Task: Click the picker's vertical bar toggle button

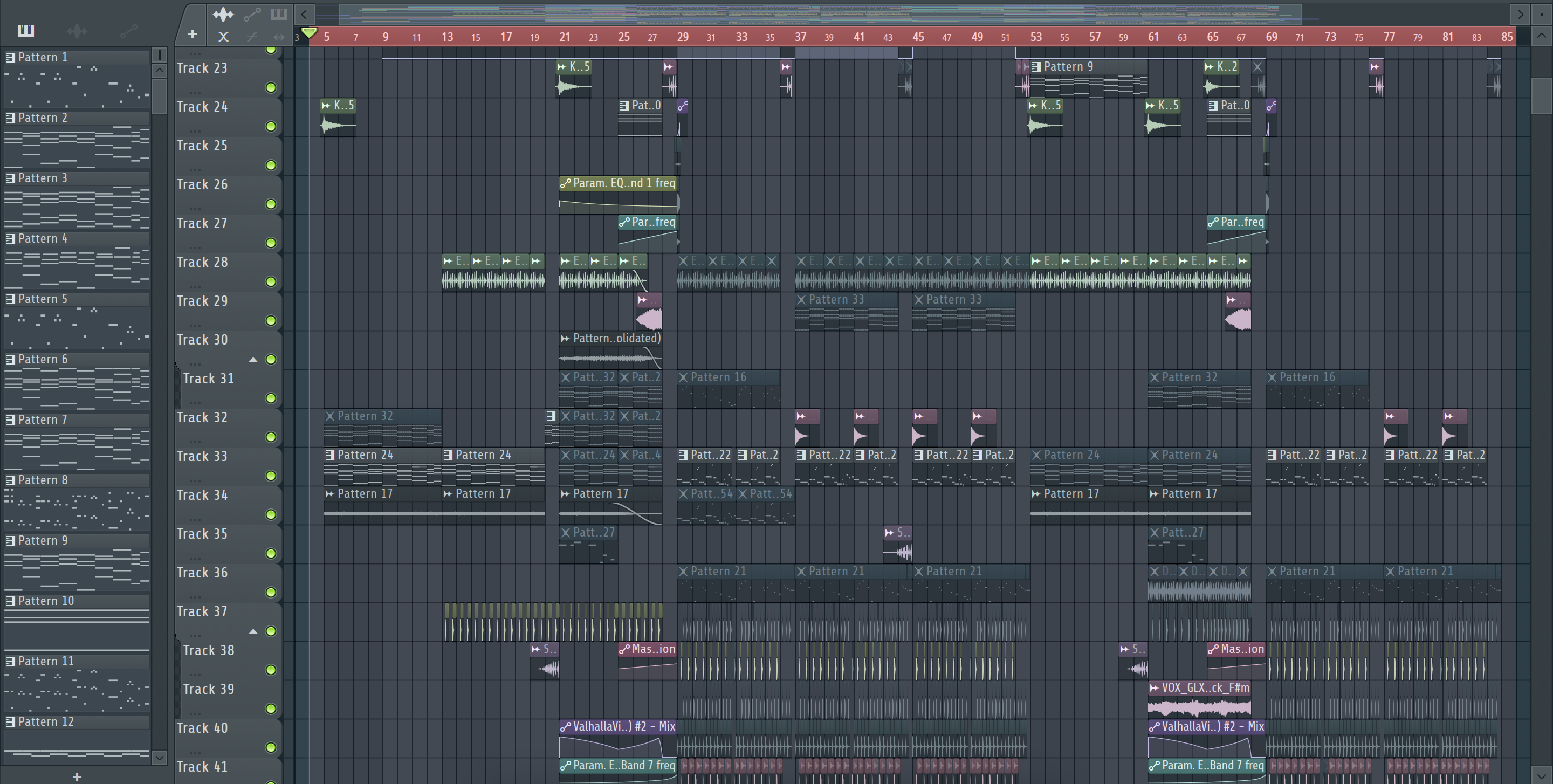Action: tap(159, 55)
